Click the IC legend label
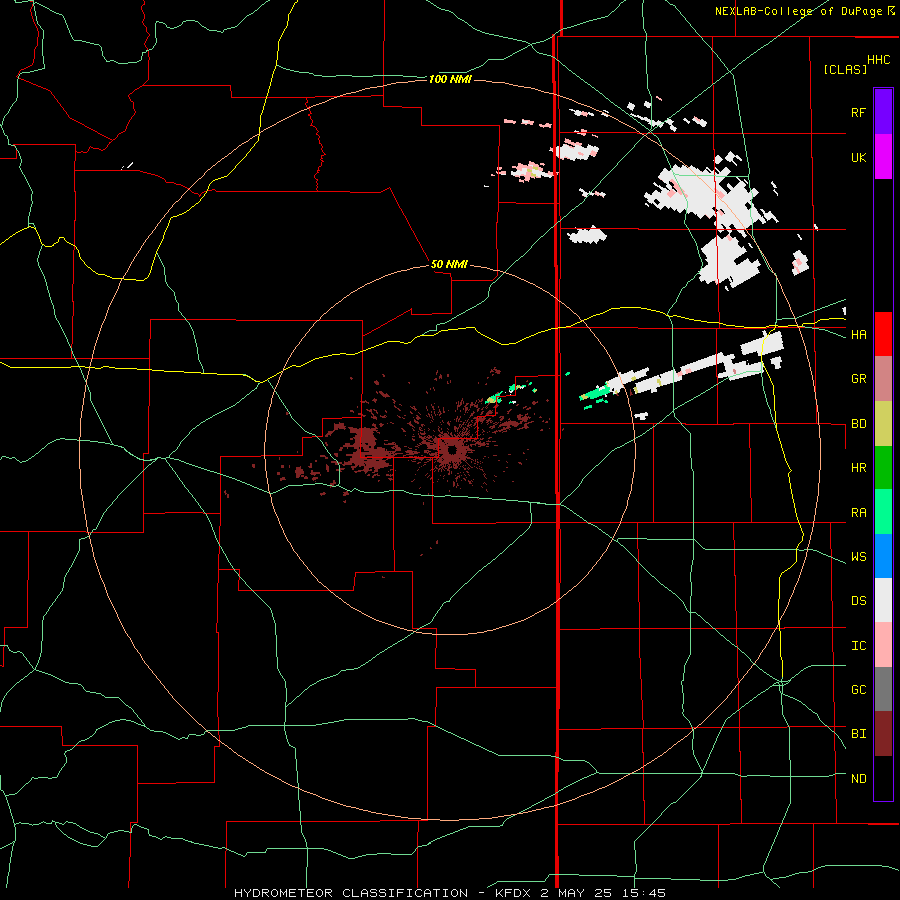The width and height of the screenshot is (900, 900). [x=858, y=646]
